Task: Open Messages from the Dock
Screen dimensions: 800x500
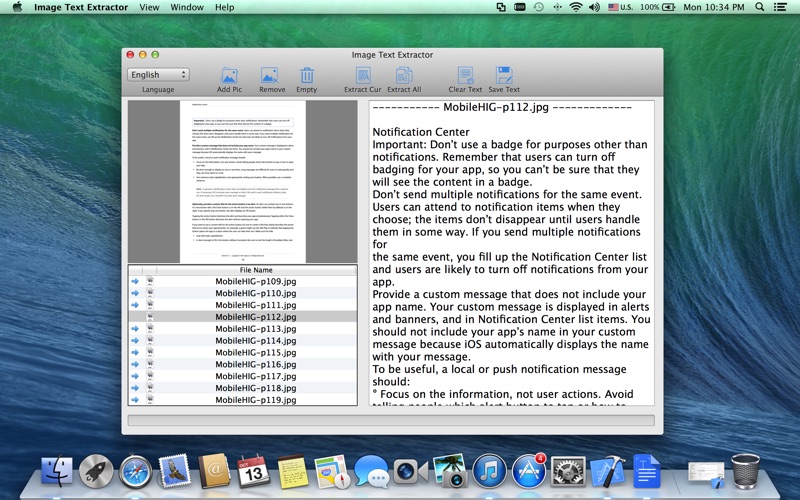Action: click(x=371, y=471)
